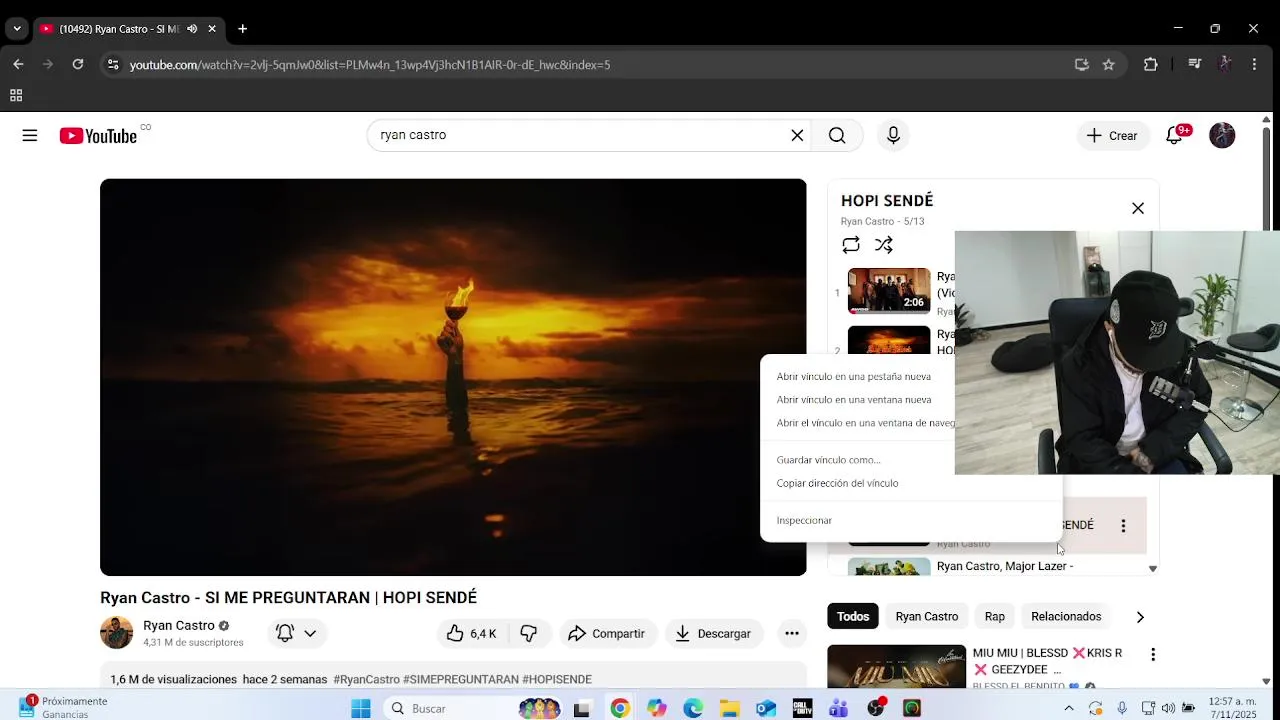
Task: Mute the tab via speaker icon
Action: coord(192,29)
